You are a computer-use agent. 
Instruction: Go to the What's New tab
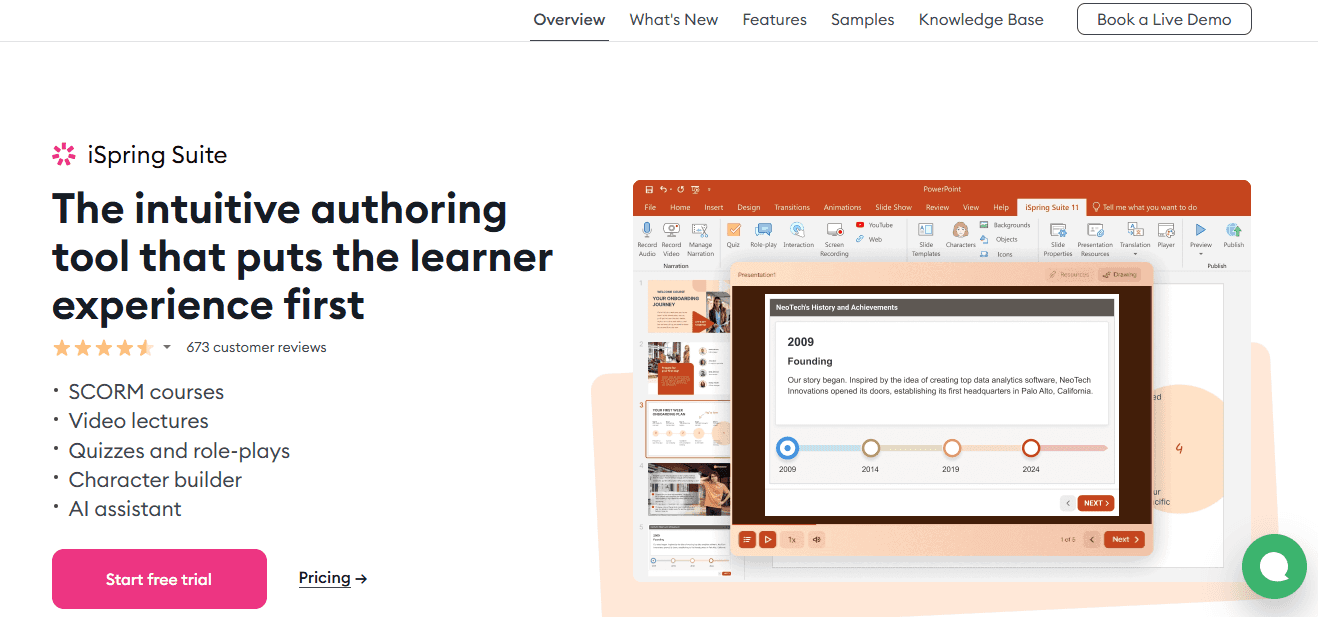(x=674, y=20)
